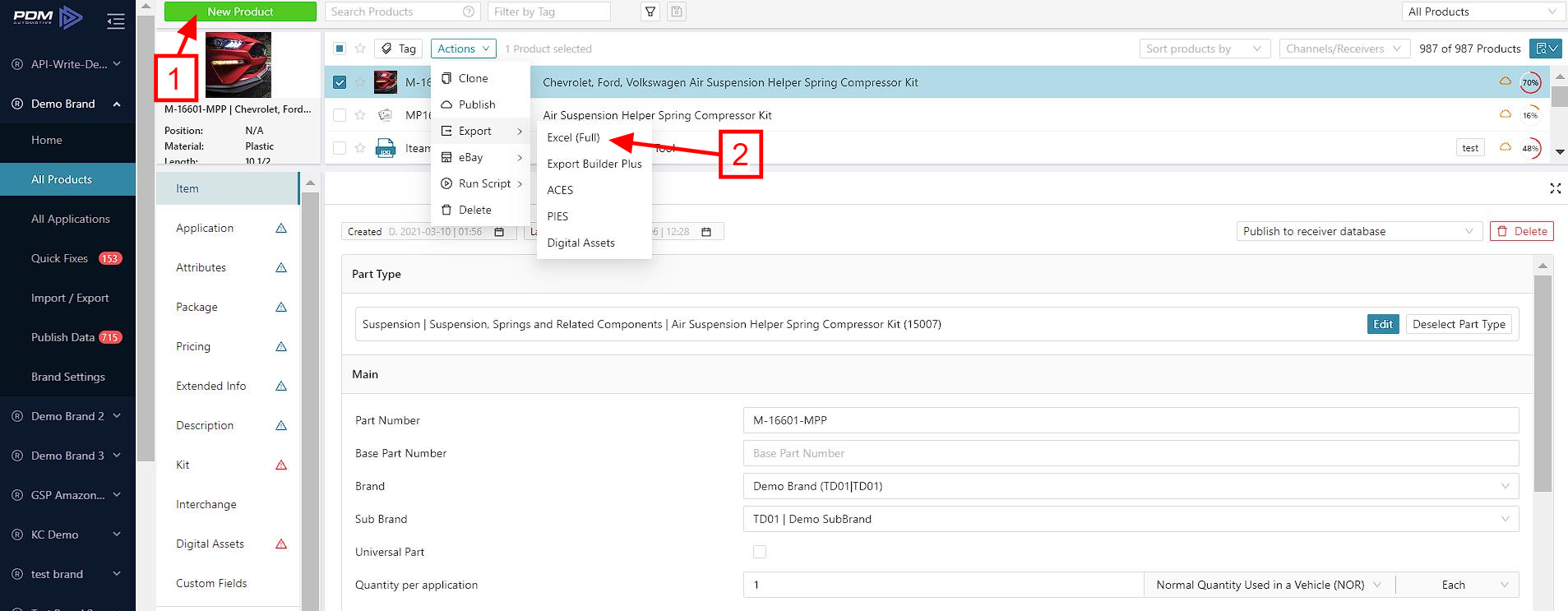Select Publish in Actions menu

click(x=480, y=104)
